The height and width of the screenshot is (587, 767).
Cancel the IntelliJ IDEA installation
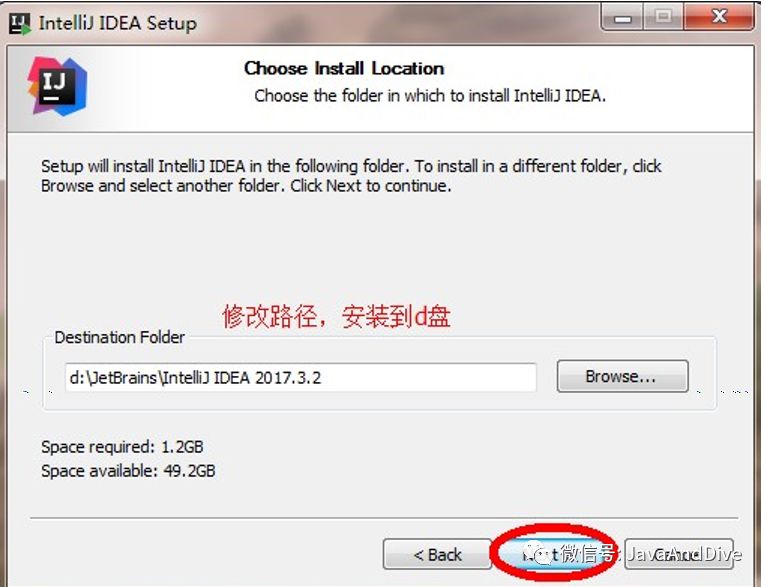click(x=679, y=554)
